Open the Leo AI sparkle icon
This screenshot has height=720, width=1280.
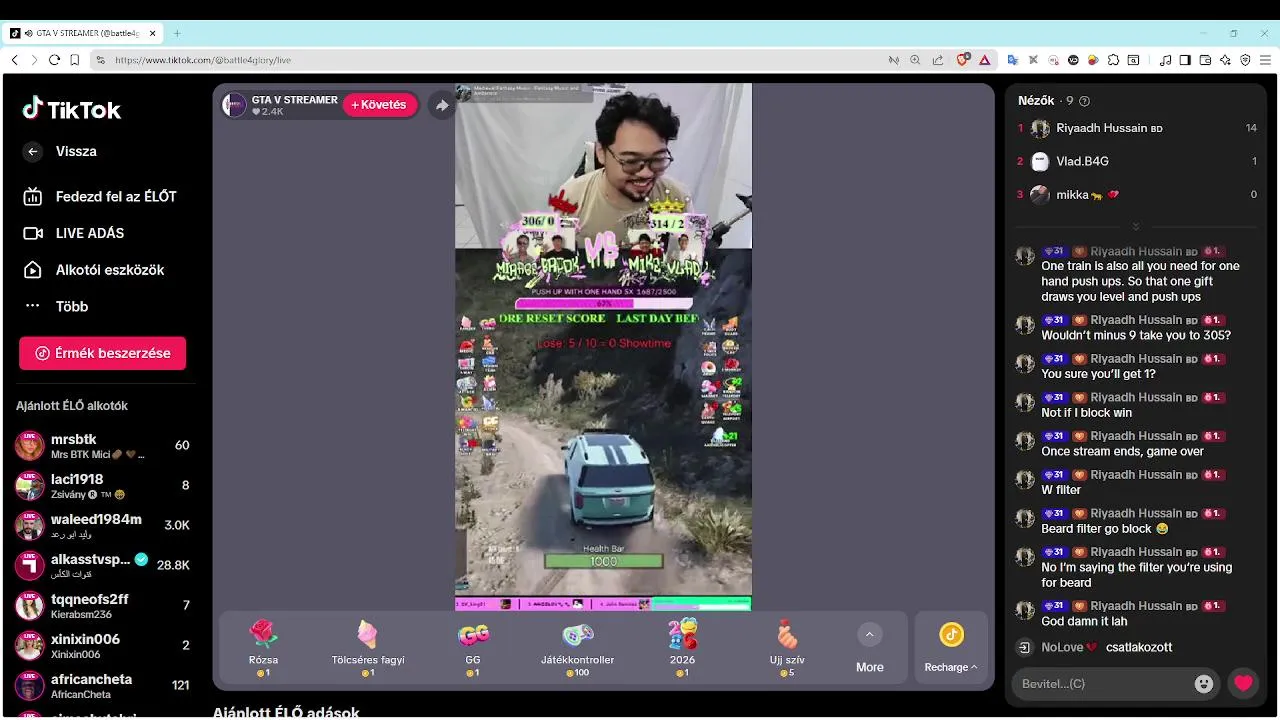point(1225,60)
